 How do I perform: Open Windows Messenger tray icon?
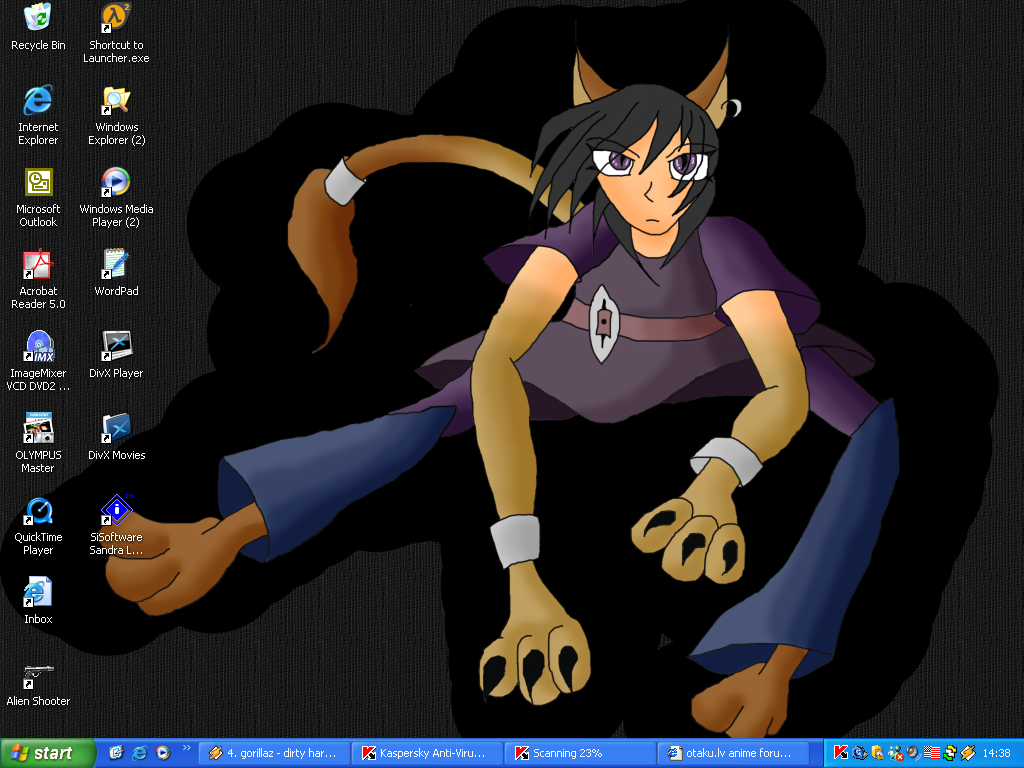(895, 753)
